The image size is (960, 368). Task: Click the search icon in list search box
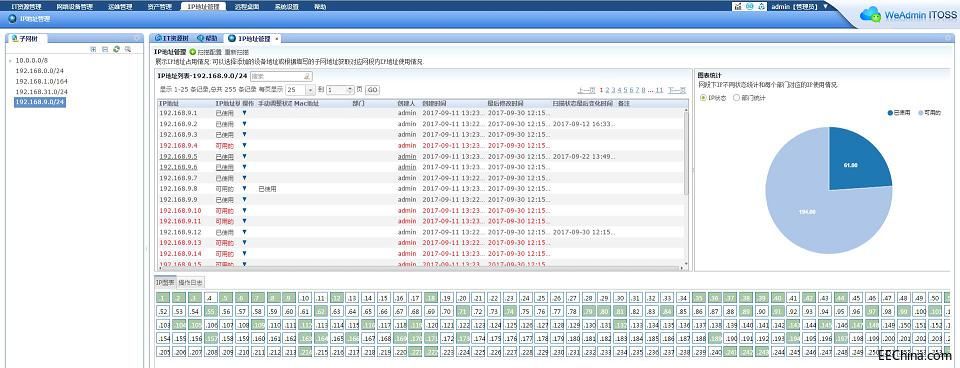(x=307, y=77)
